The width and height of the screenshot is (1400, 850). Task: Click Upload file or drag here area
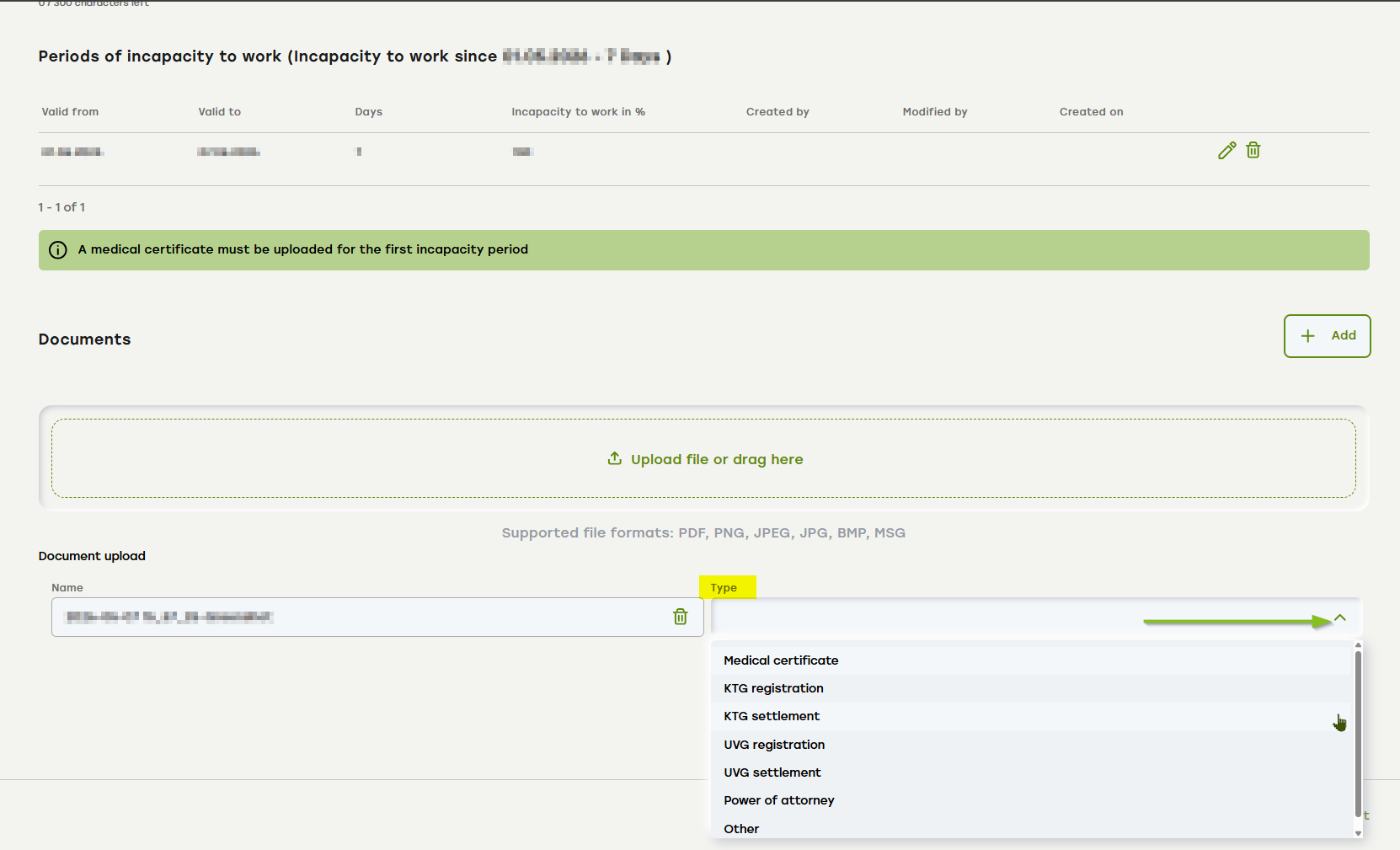pos(703,458)
